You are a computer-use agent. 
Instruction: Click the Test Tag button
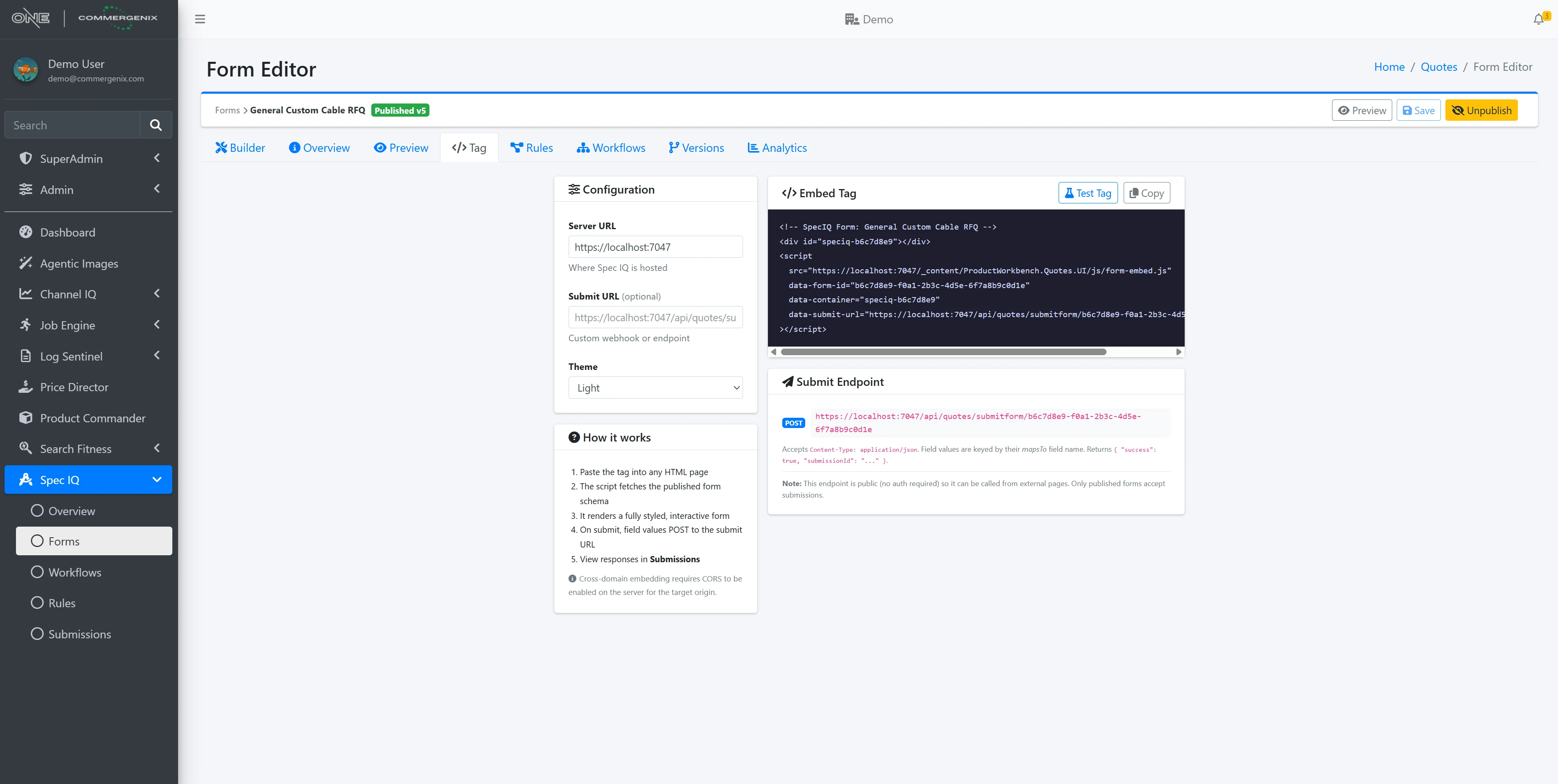coord(1088,194)
